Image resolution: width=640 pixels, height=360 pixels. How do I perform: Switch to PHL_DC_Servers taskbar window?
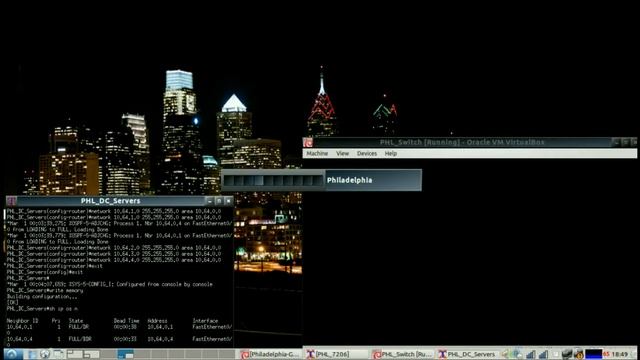tap(467, 354)
